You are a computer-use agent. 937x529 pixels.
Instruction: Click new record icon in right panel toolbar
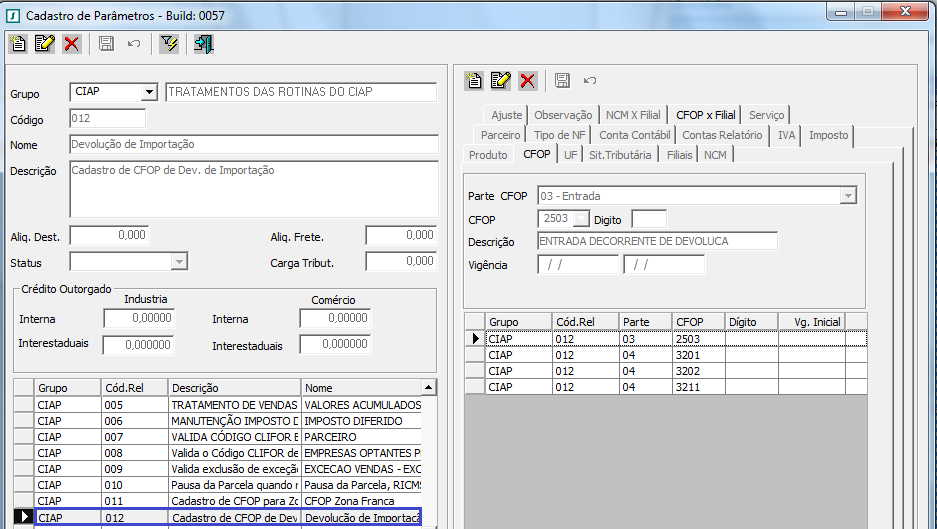[475, 80]
